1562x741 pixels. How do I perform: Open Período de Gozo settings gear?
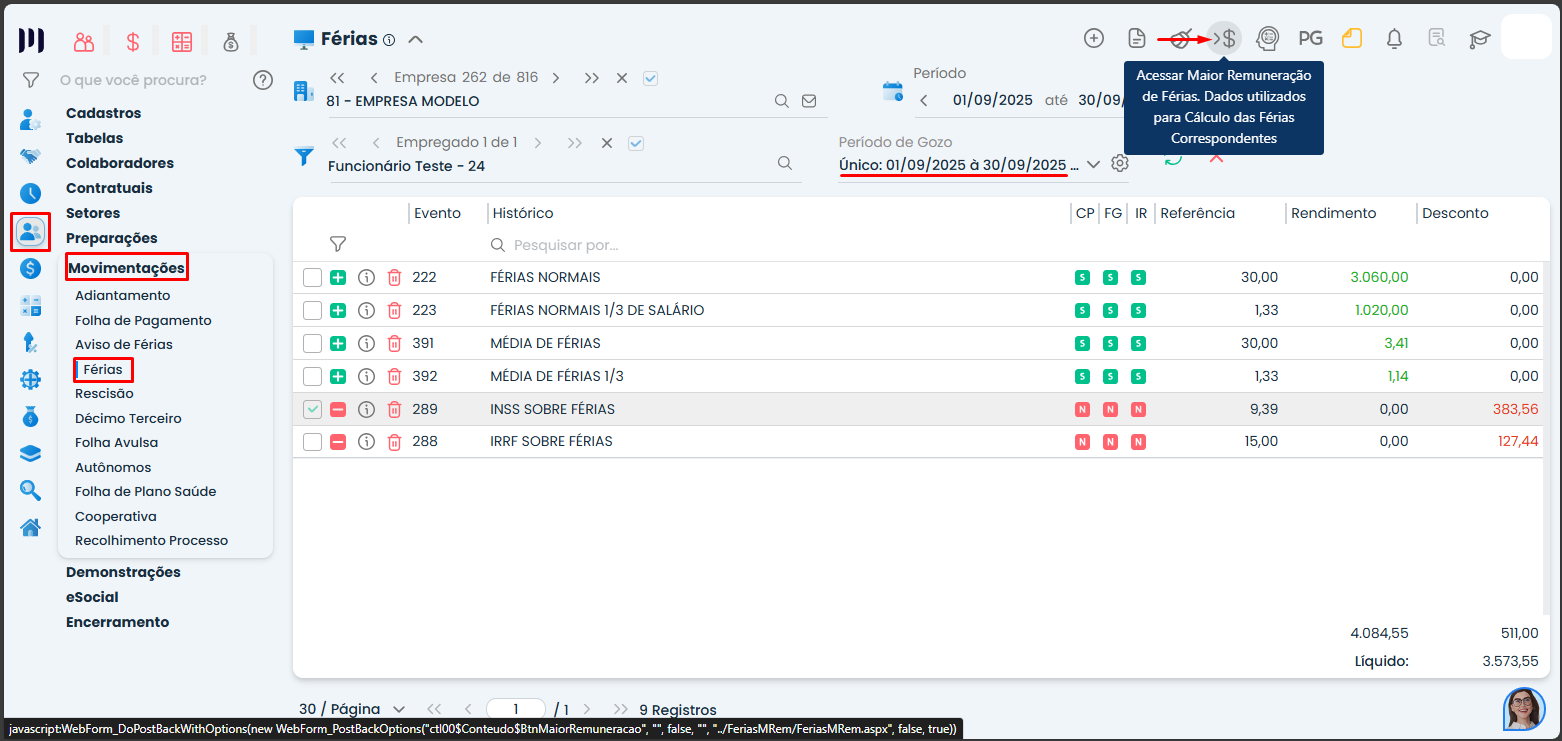coord(1120,163)
